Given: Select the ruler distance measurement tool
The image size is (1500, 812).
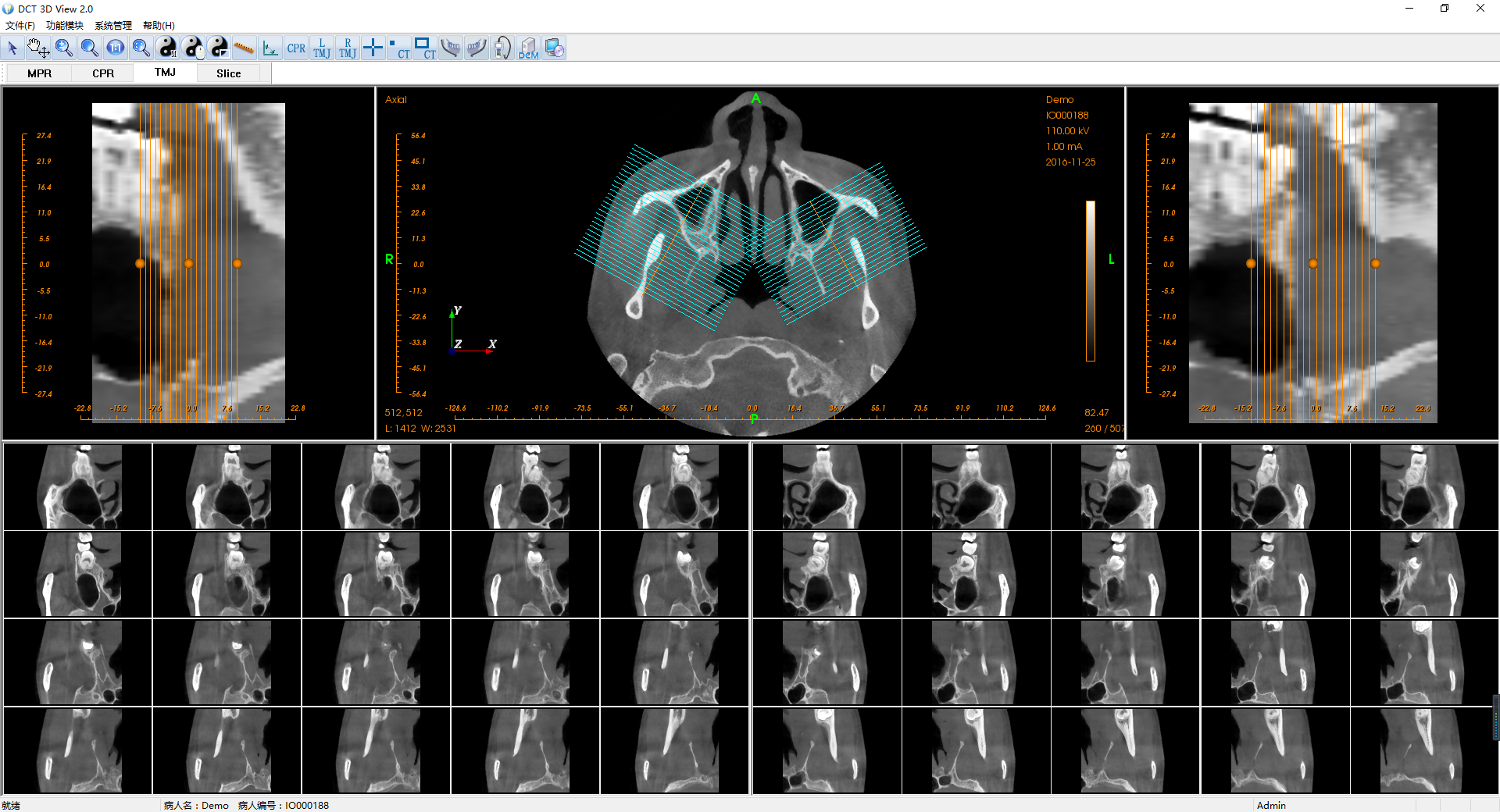Looking at the screenshot, I should point(245,48).
